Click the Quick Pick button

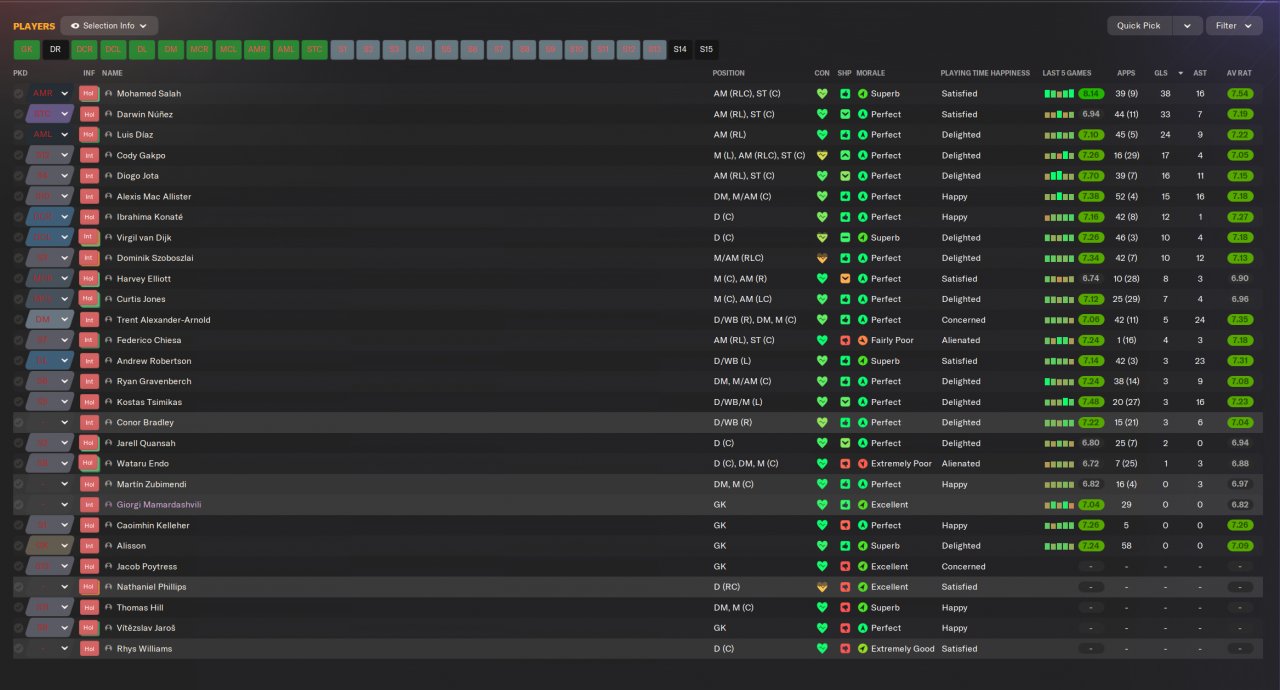[x=1139, y=26]
